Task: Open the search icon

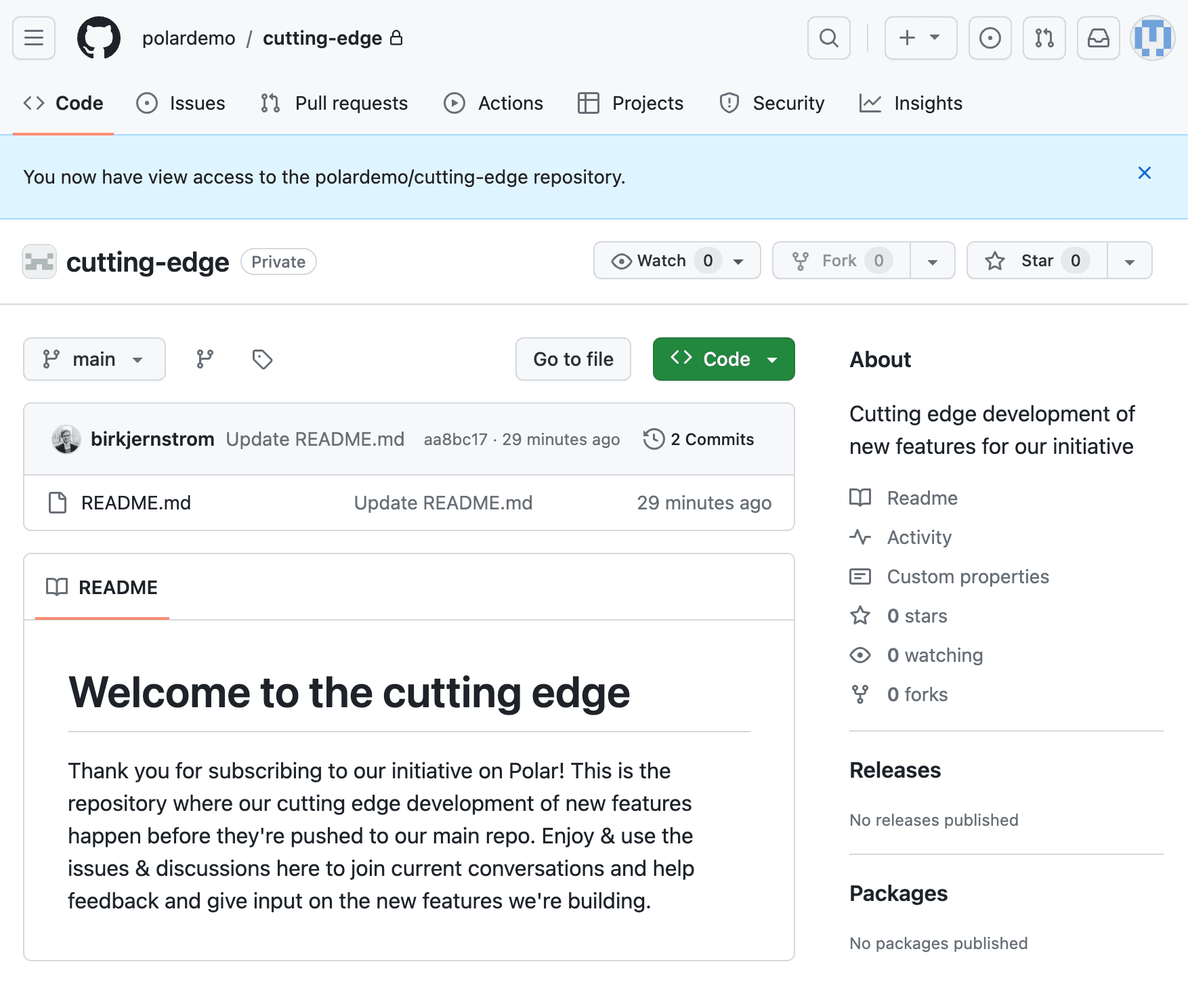Action: pos(828,38)
